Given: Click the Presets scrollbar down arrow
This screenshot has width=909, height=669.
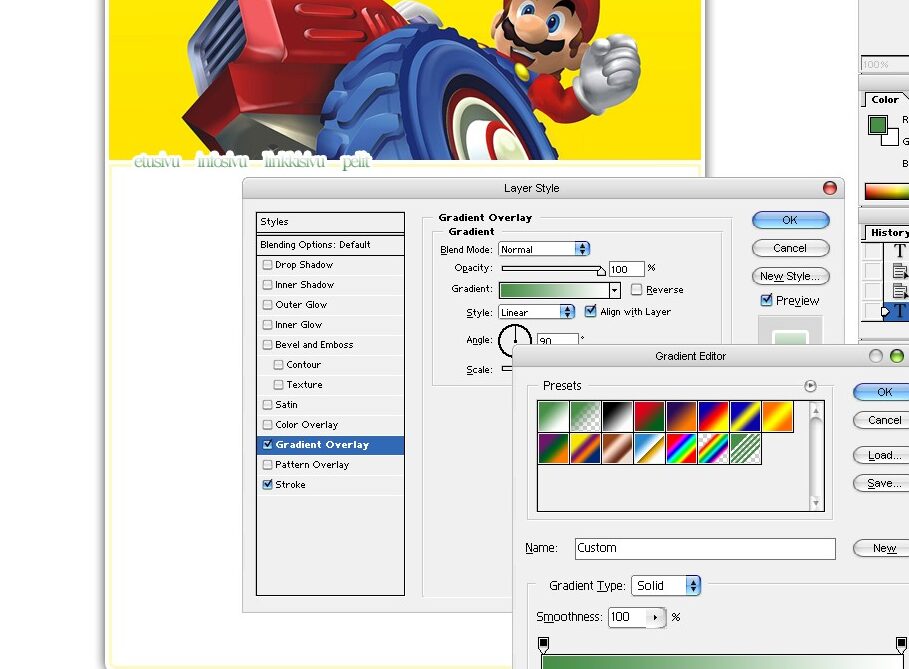Looking at the screenshot, I should point(816,503).
